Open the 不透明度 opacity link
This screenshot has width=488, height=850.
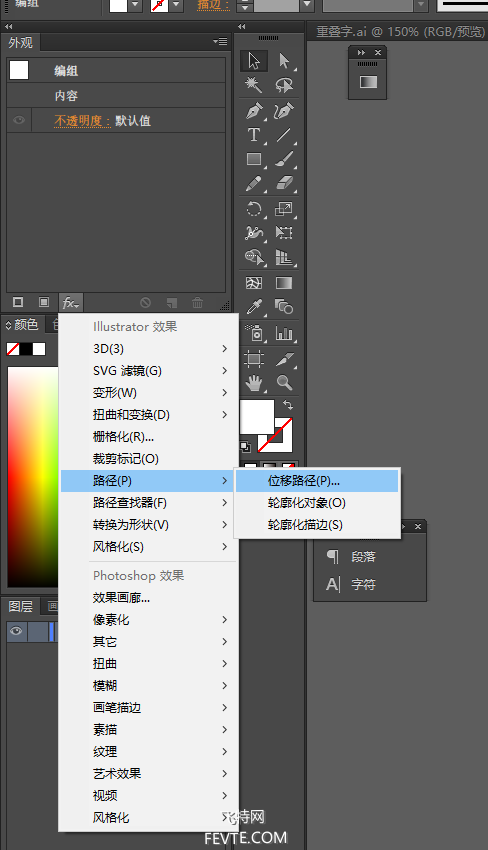(79, 120)
